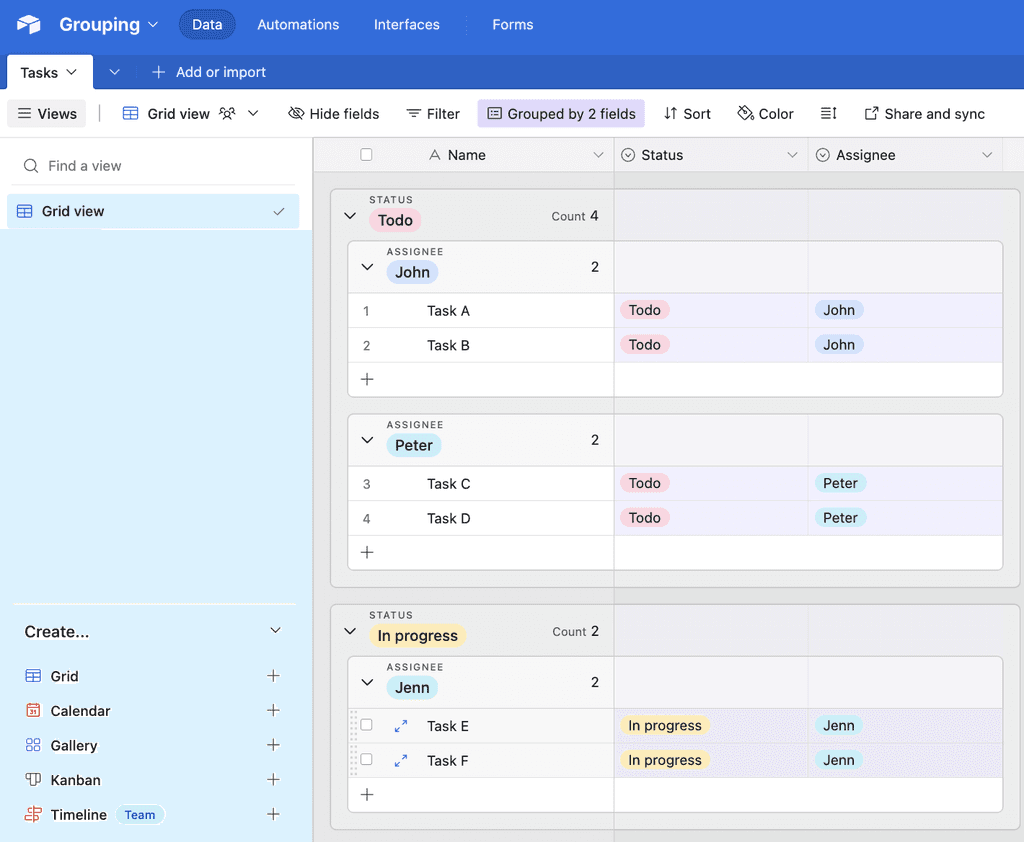Click the Share and sync icon
The width and height of the screenshot is (1024, 842).
tap(873, 113)
